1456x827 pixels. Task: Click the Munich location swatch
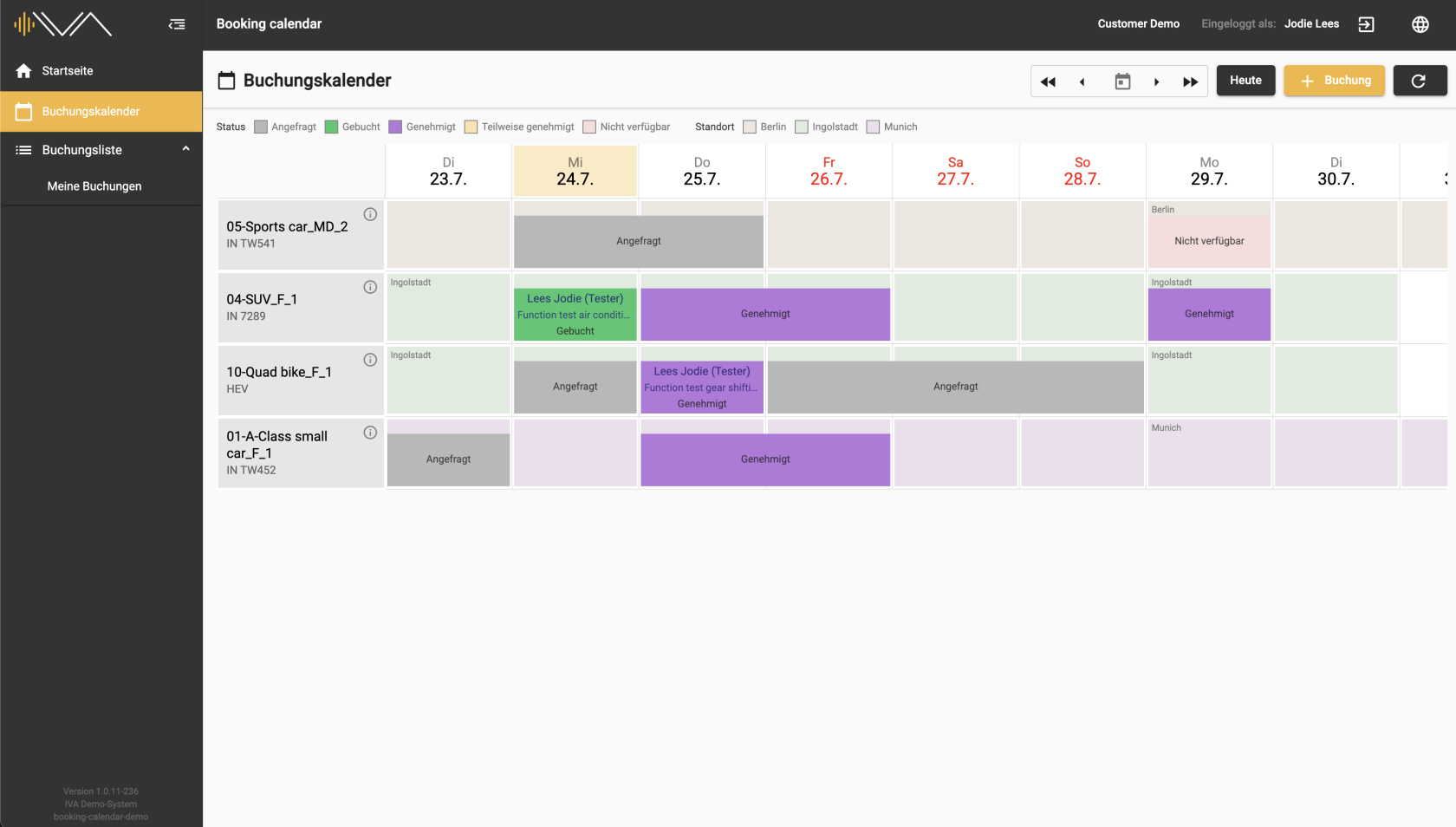click(x=873, y=127)
